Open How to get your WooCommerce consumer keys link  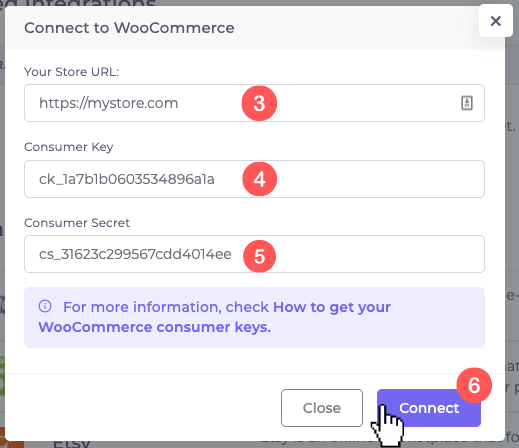tap(215, 317)
